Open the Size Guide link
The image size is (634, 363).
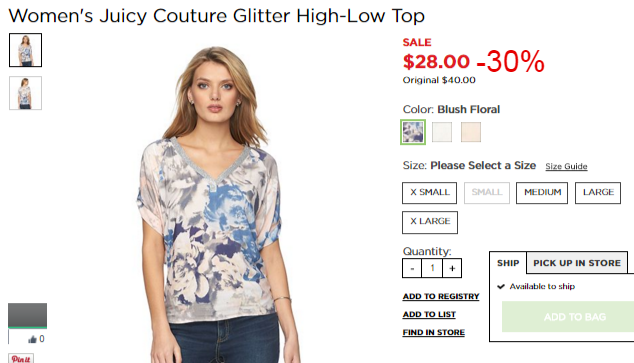566,166
